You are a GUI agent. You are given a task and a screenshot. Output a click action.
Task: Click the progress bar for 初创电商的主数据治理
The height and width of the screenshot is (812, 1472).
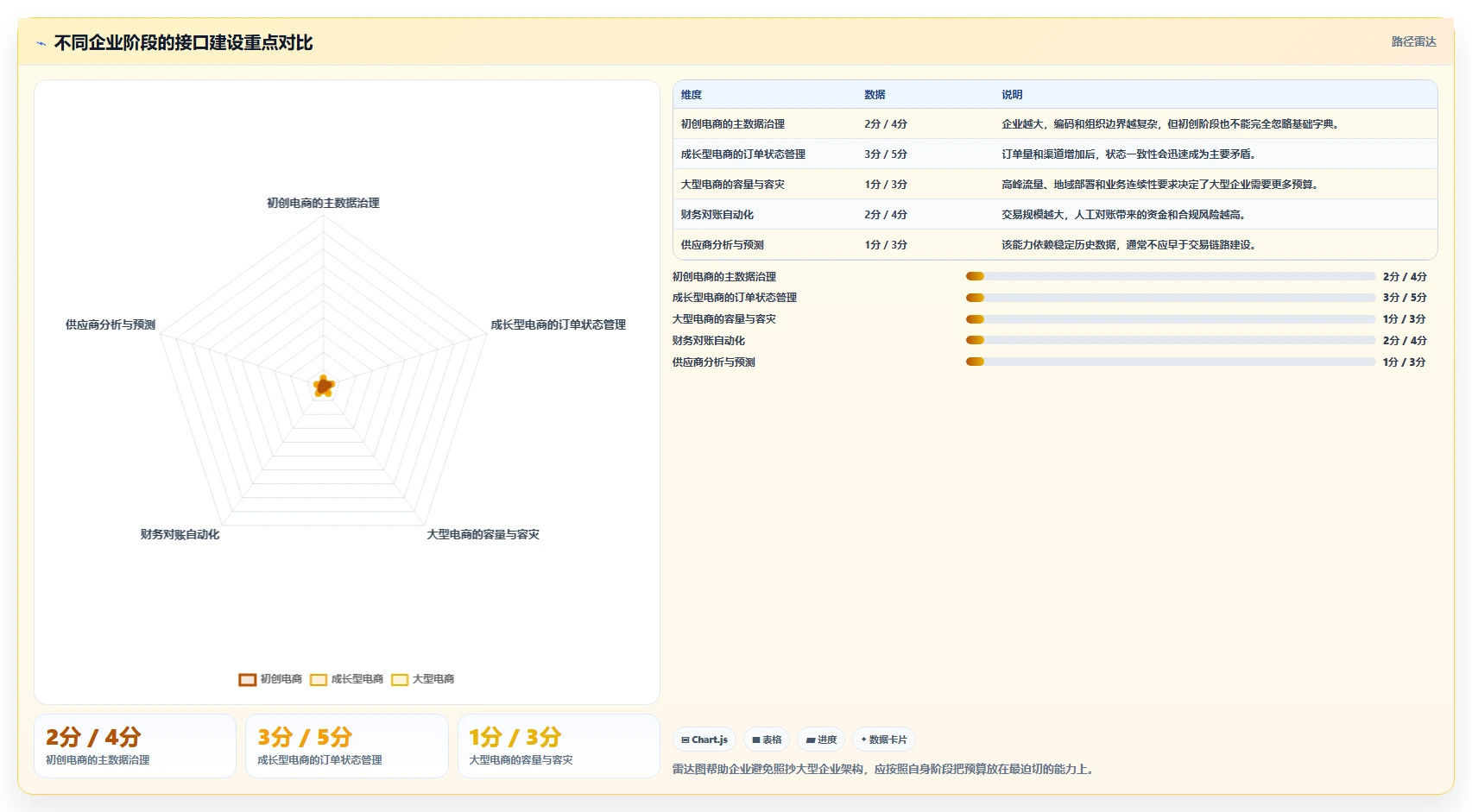click(x=1171, y=276)
